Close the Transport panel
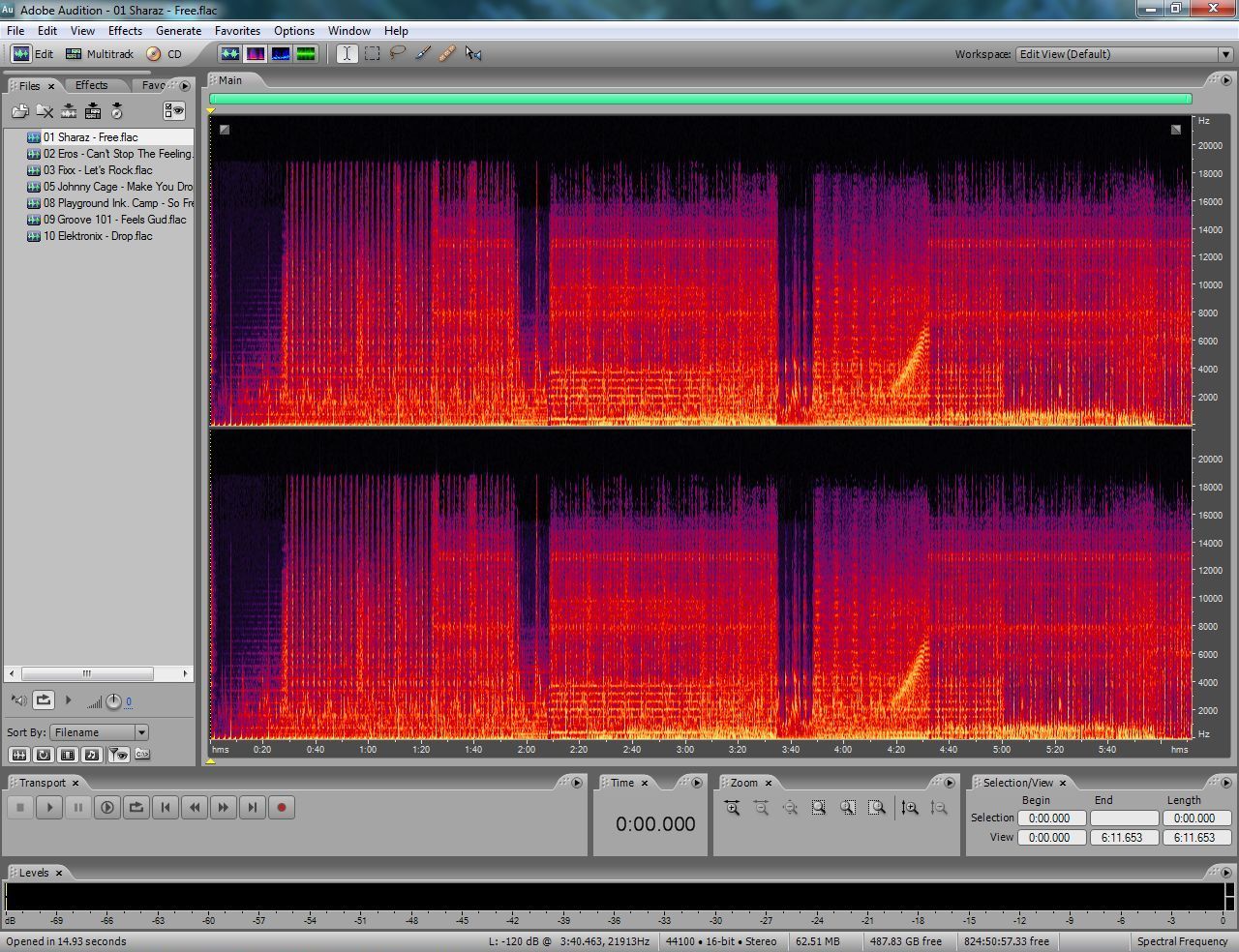The image size is (1239, 952). pos(76,783)
